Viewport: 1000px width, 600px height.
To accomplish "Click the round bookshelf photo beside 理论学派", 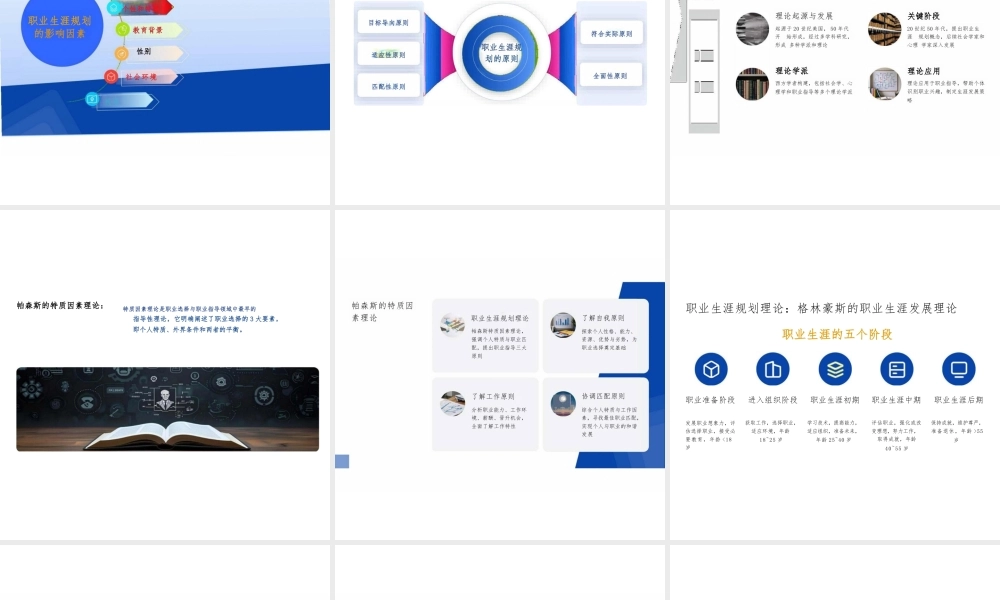I will coord(753,84).
